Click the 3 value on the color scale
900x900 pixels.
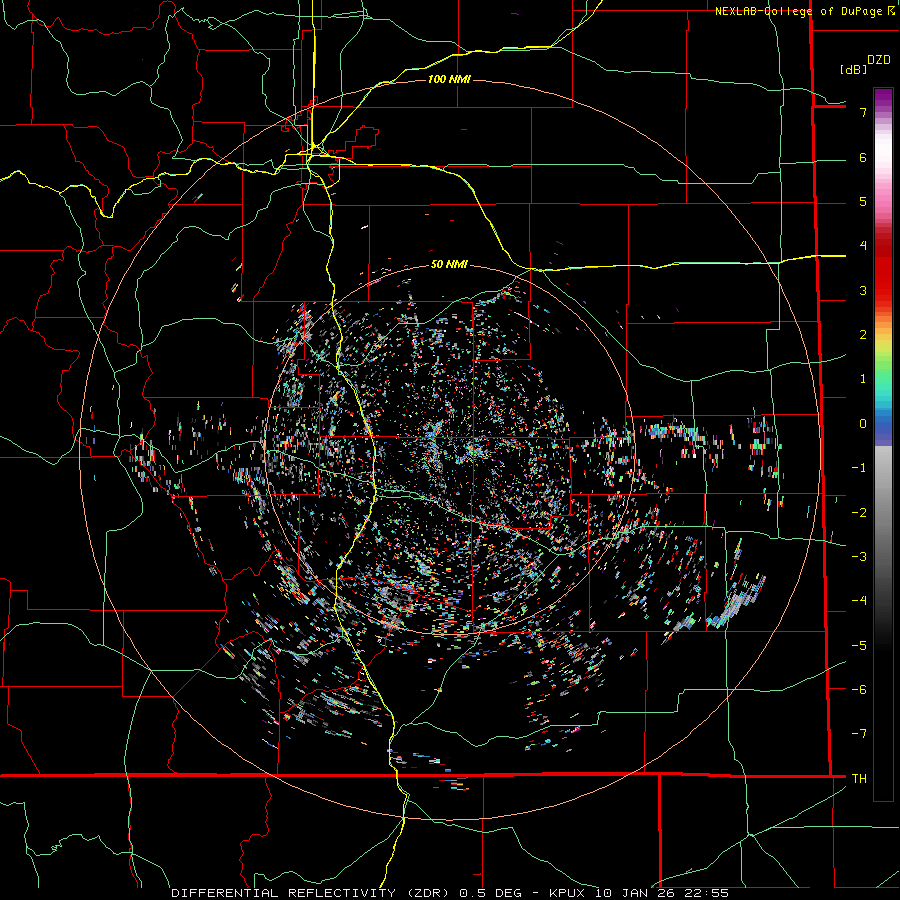click(x=863, y=290)
